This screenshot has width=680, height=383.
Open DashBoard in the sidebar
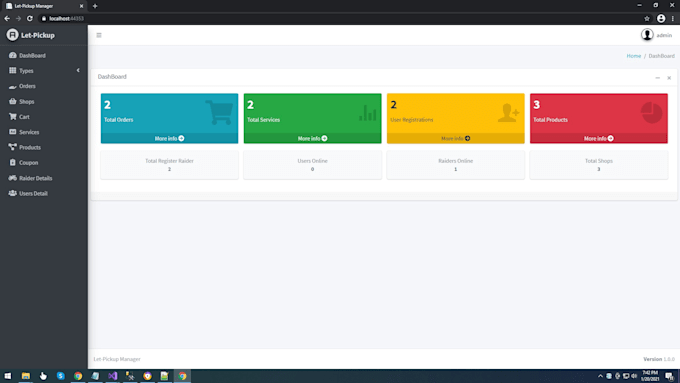(x=32, y=56)
